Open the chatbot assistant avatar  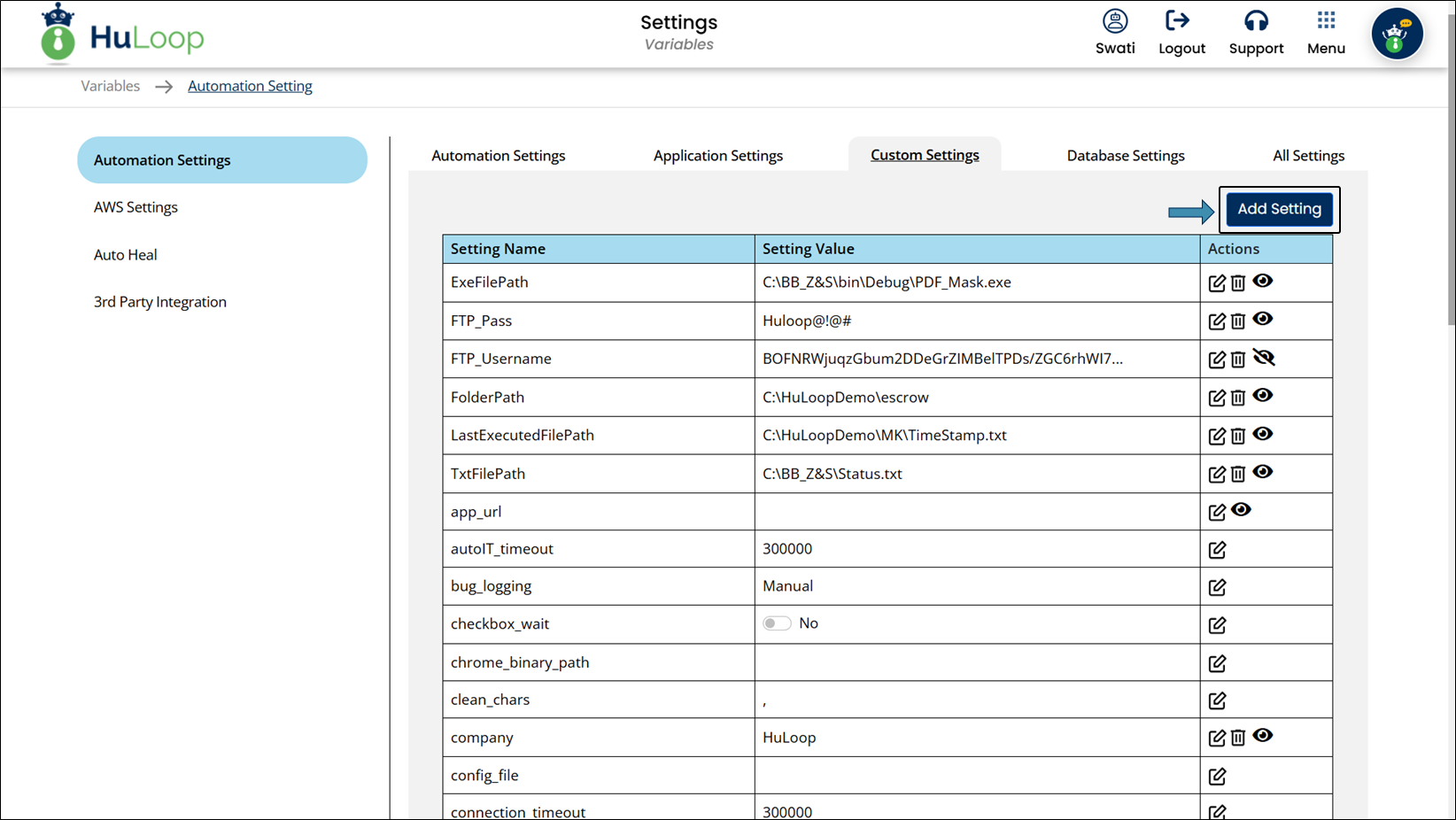click(1397, 35)
